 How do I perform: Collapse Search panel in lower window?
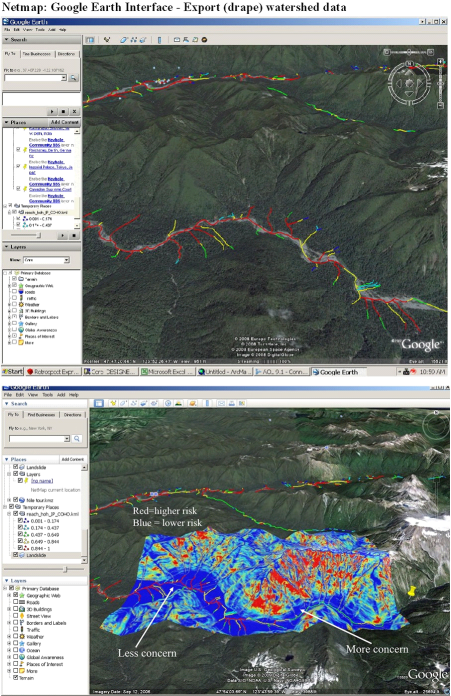pyautogui.click(x=7, y=403)
